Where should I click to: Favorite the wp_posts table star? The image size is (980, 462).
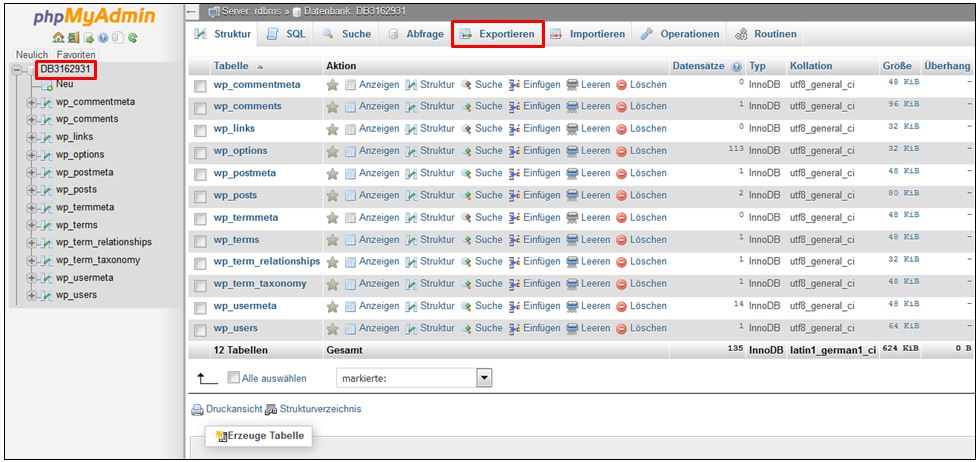tap(332, 196)
